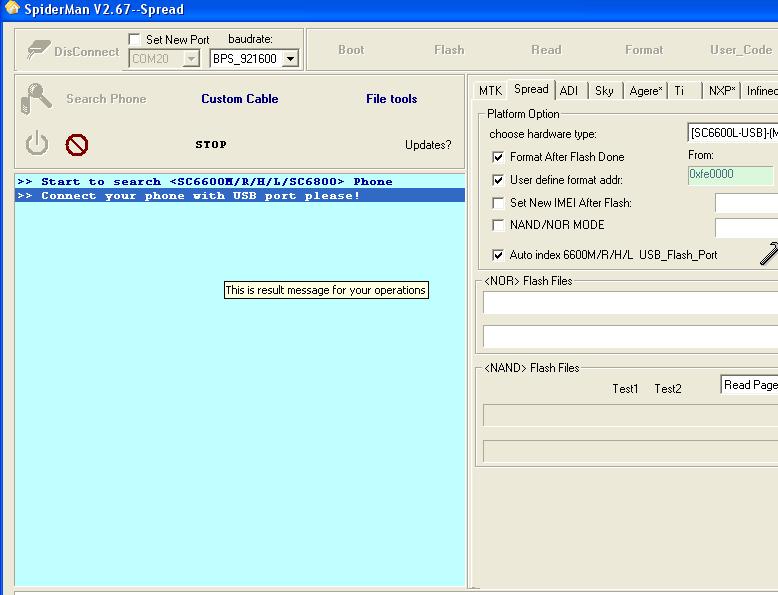This screenshot has width=778, height=595.
Task: Uncheck User define format addr
Action: point(498,180)
